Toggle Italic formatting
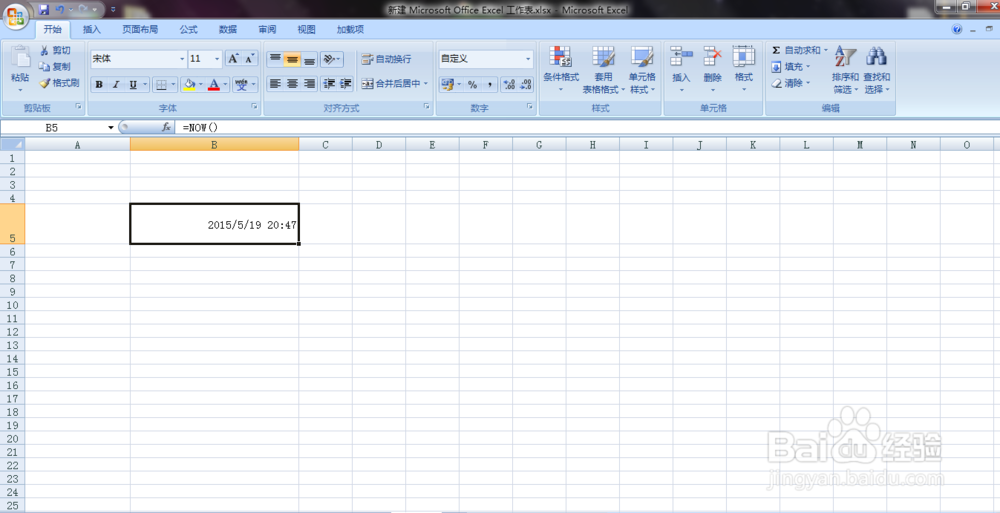1000x513 pixels. (115, 84)
